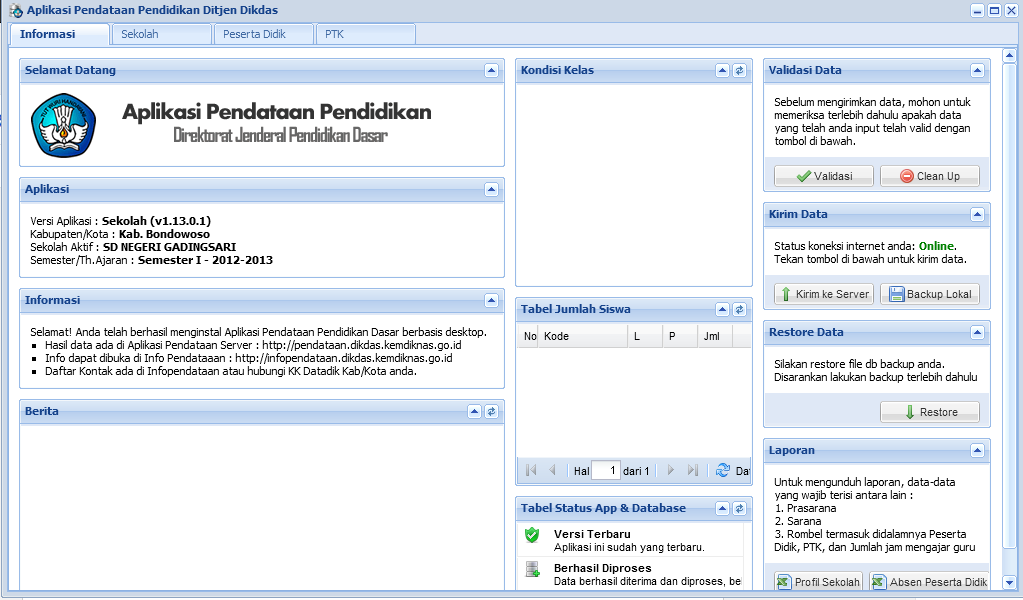Click the Versi Terbaru status row
The image size is (1023, 600).
(631, 541)
